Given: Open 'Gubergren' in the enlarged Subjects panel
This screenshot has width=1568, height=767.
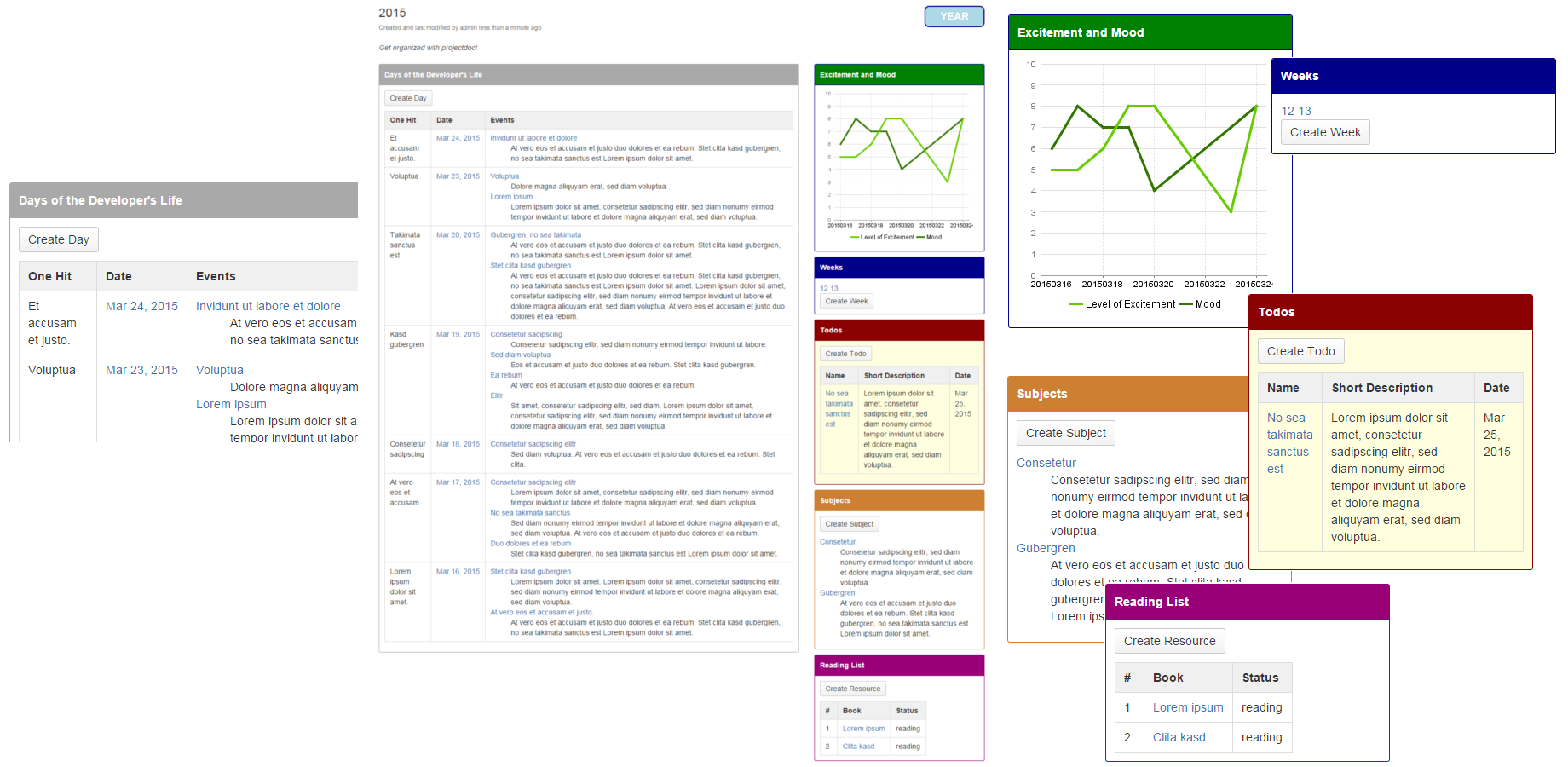Looking at the screenshot, I should (1046, 548).
